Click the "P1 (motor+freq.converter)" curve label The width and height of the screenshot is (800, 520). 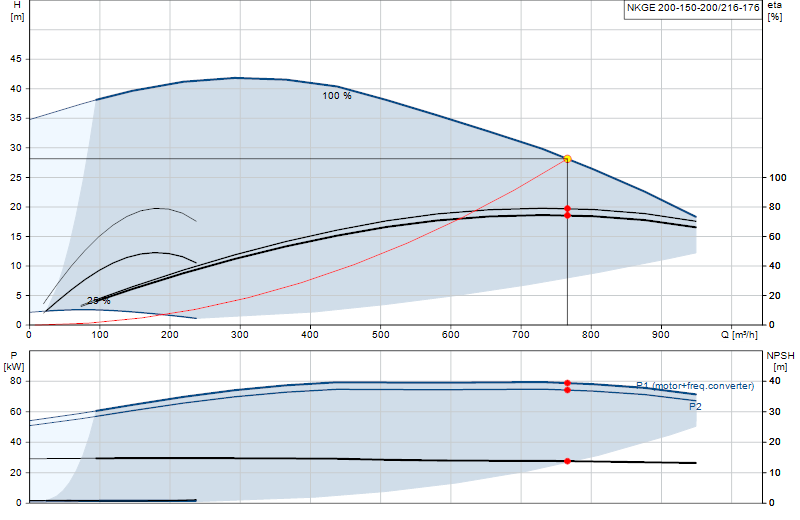[695, 386]
